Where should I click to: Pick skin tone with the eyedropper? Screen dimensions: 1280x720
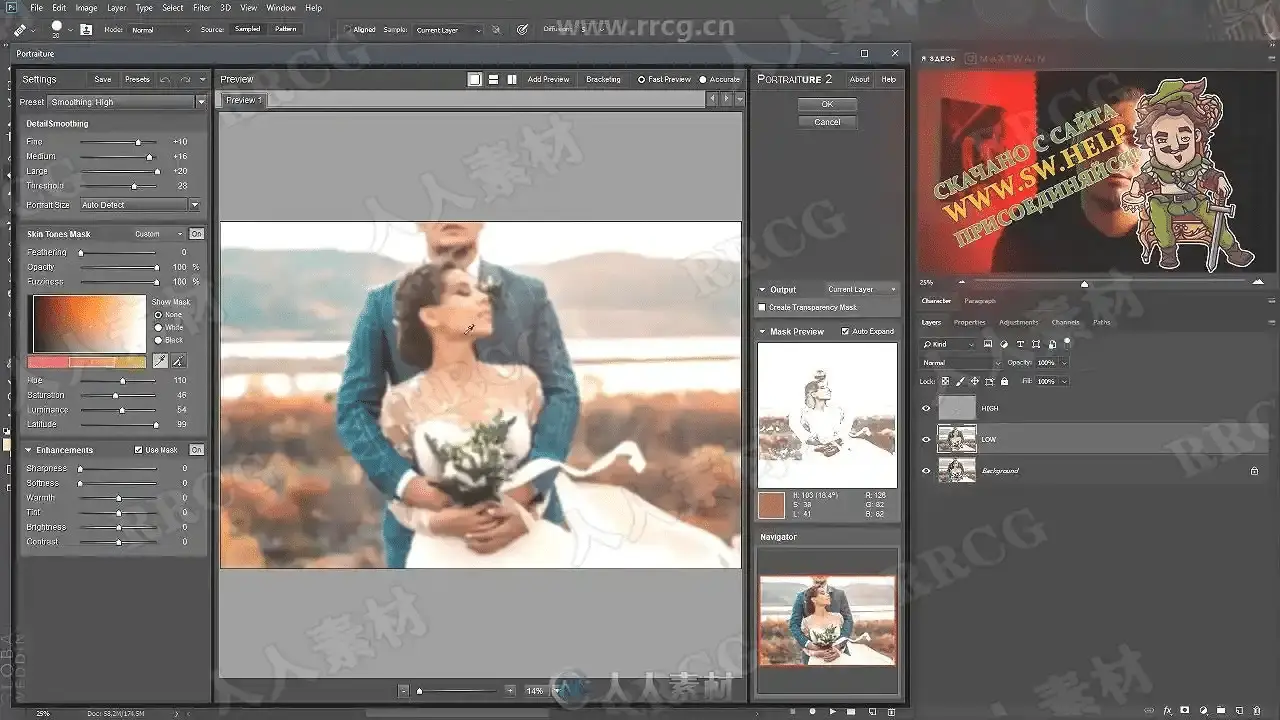click(160, 361)
